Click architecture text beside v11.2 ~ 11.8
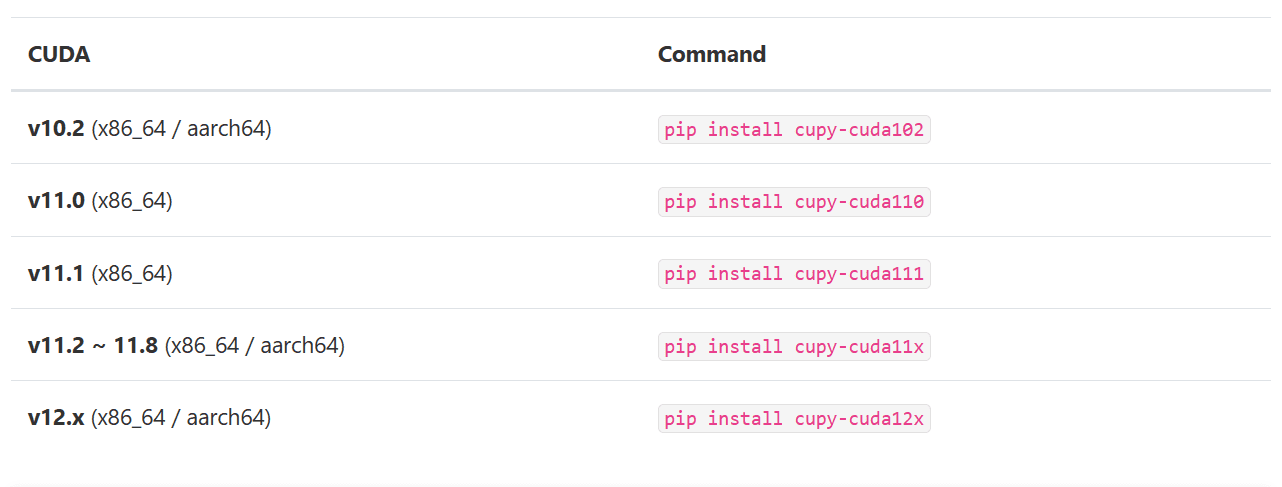Image resolution: width=1282 pixels, height=487 pixels. tap(254, 346)
